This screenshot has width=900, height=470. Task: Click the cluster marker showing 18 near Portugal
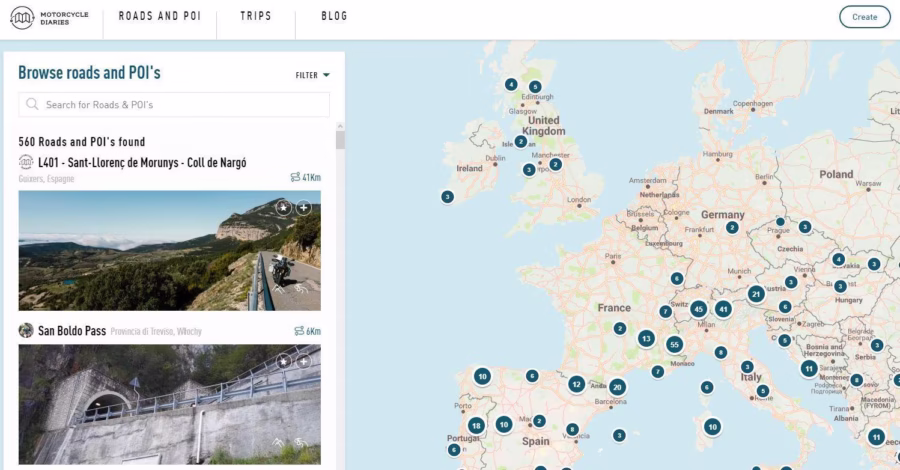coord(476,425)
